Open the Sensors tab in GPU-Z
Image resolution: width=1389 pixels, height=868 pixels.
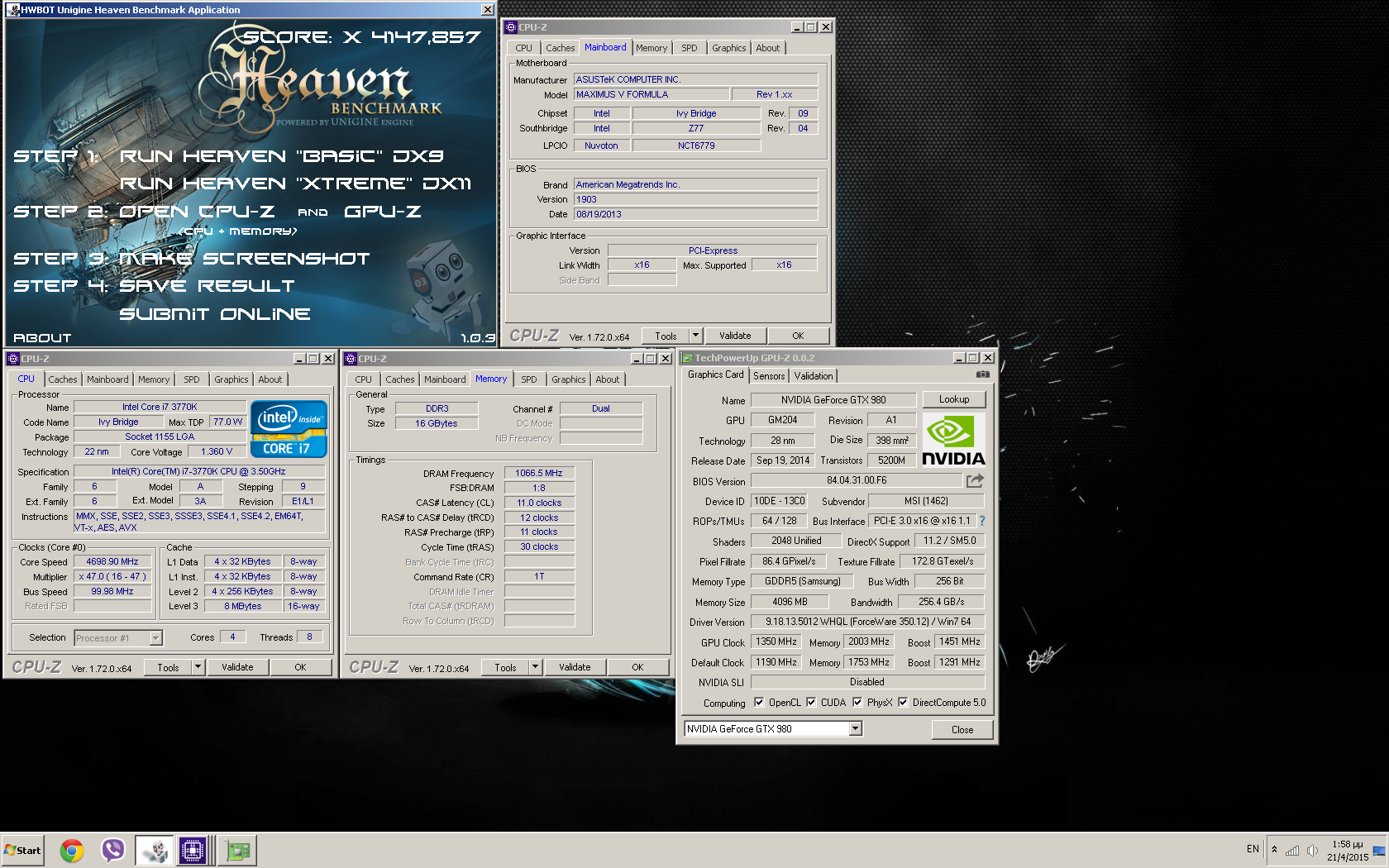(769, 376)
